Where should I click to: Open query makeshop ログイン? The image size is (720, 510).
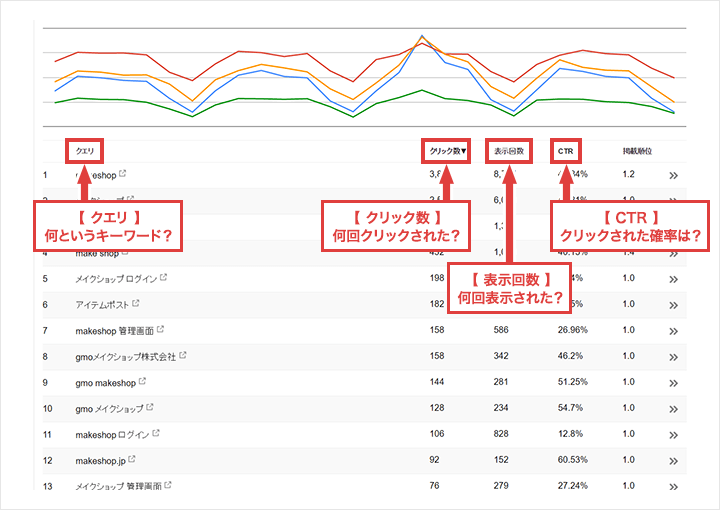[112, 435]
